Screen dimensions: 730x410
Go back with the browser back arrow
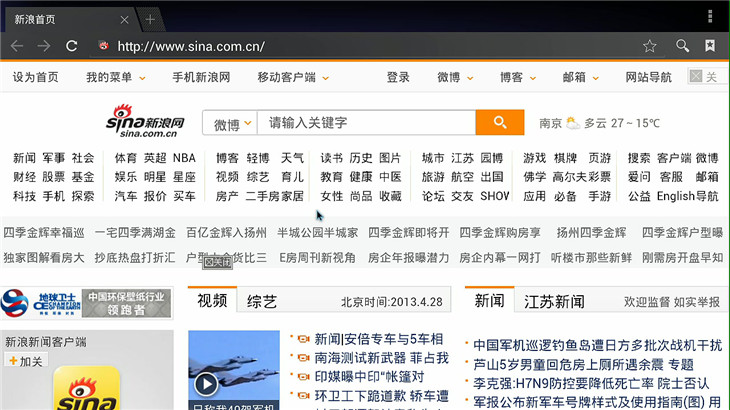[17, 46]
